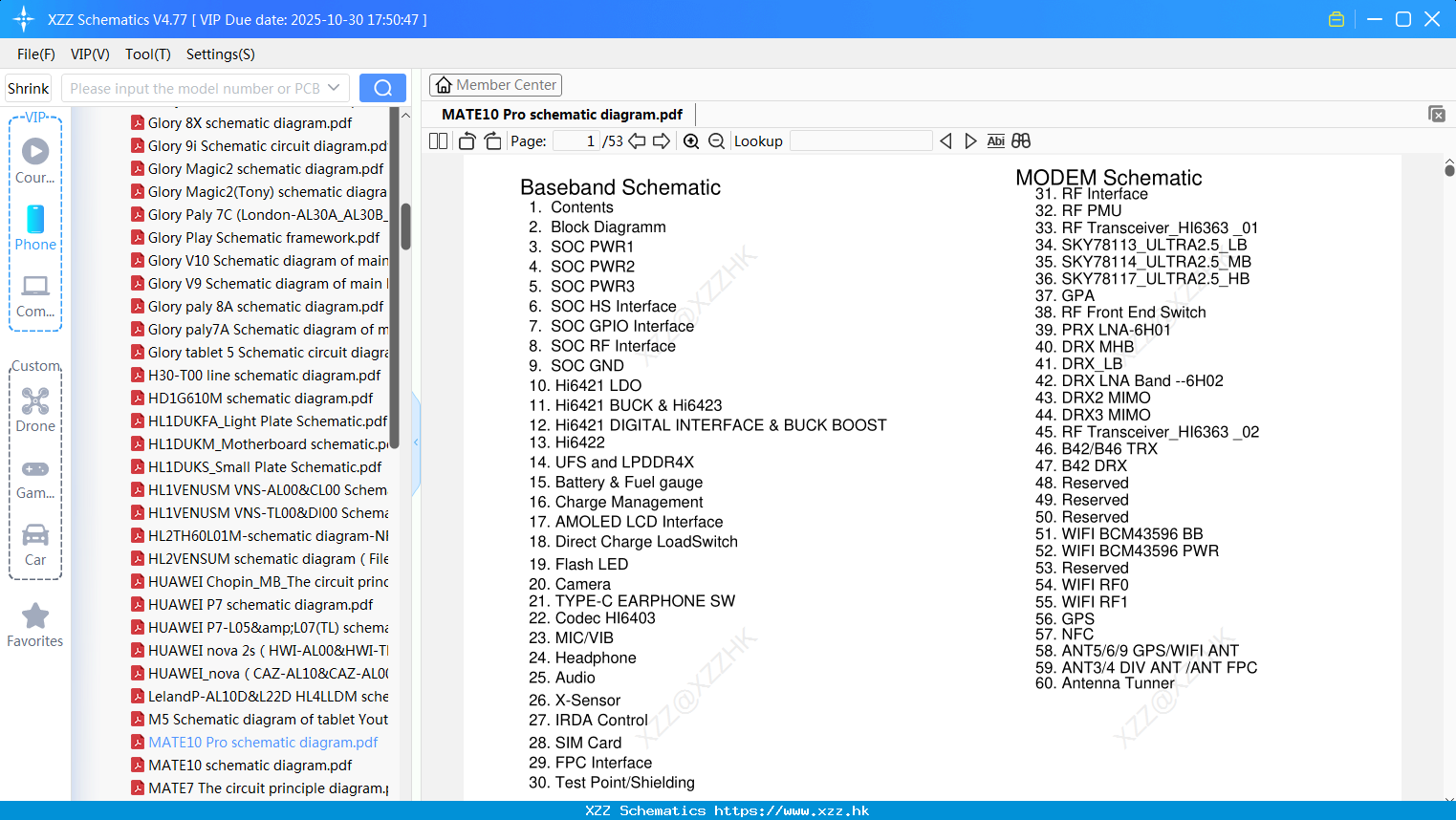Open Glory paly 8A schematic diagram.pdf
Viewport: 1456px width, 820px height.
(x=266, y=306)
